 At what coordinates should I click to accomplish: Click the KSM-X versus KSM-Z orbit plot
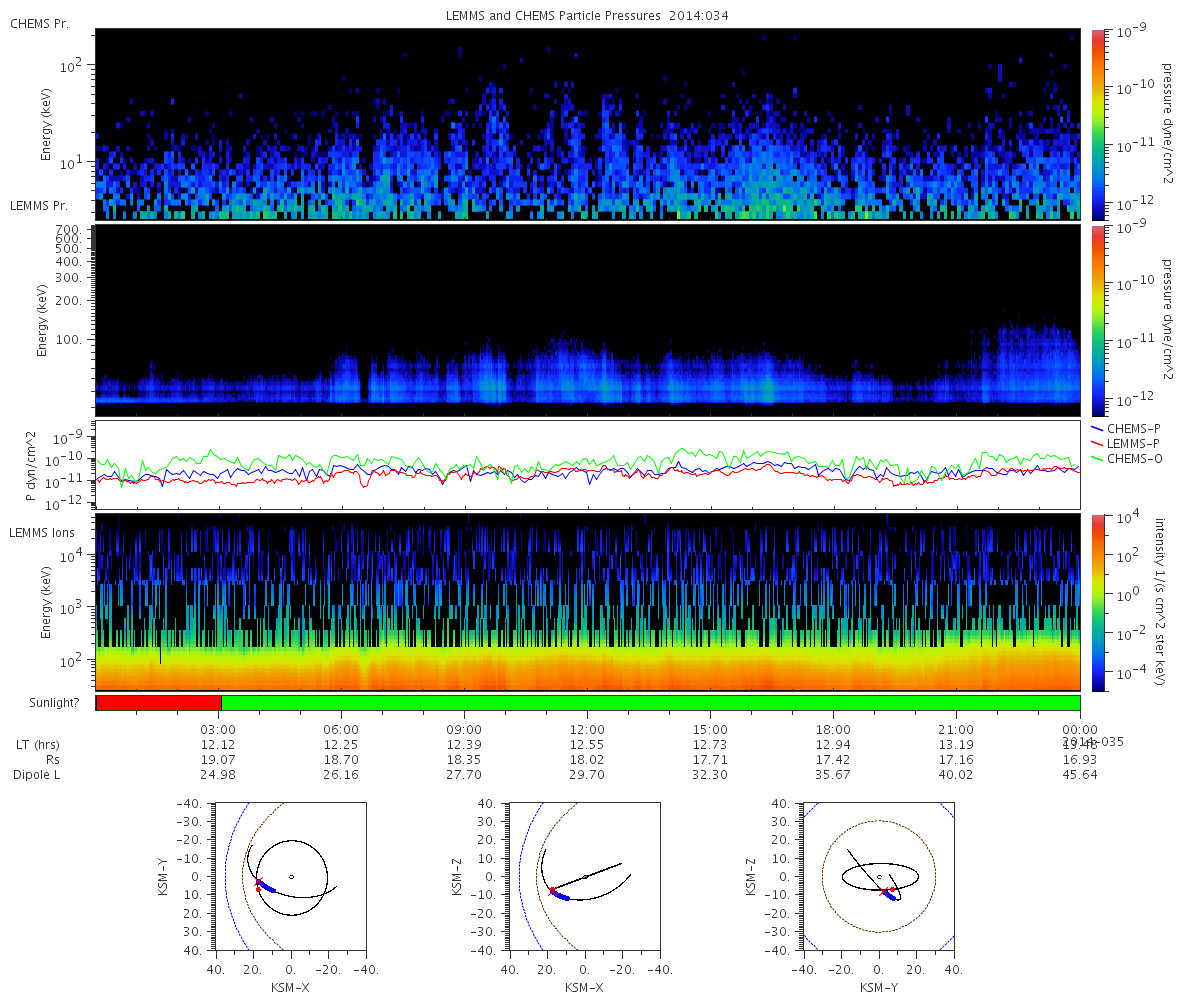point(584,876)
